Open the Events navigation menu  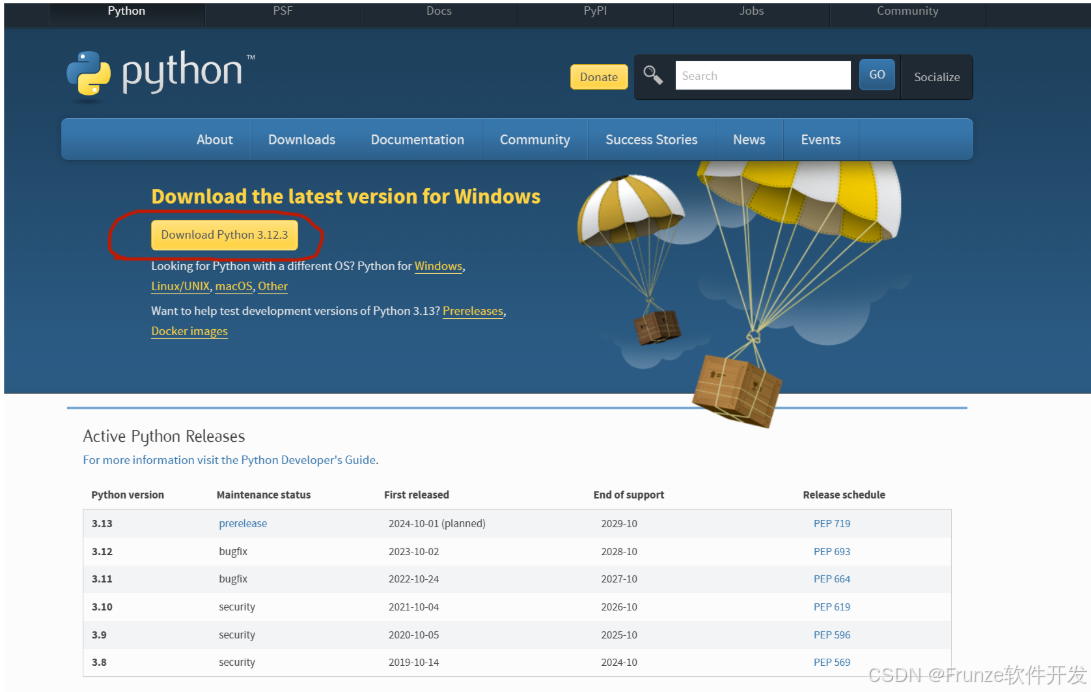pyautogui.click(x=821, y=140)
